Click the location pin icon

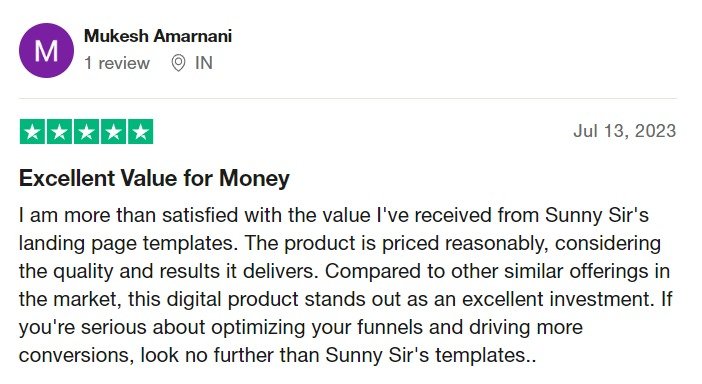pyautogui.click(x=178, y=63)
